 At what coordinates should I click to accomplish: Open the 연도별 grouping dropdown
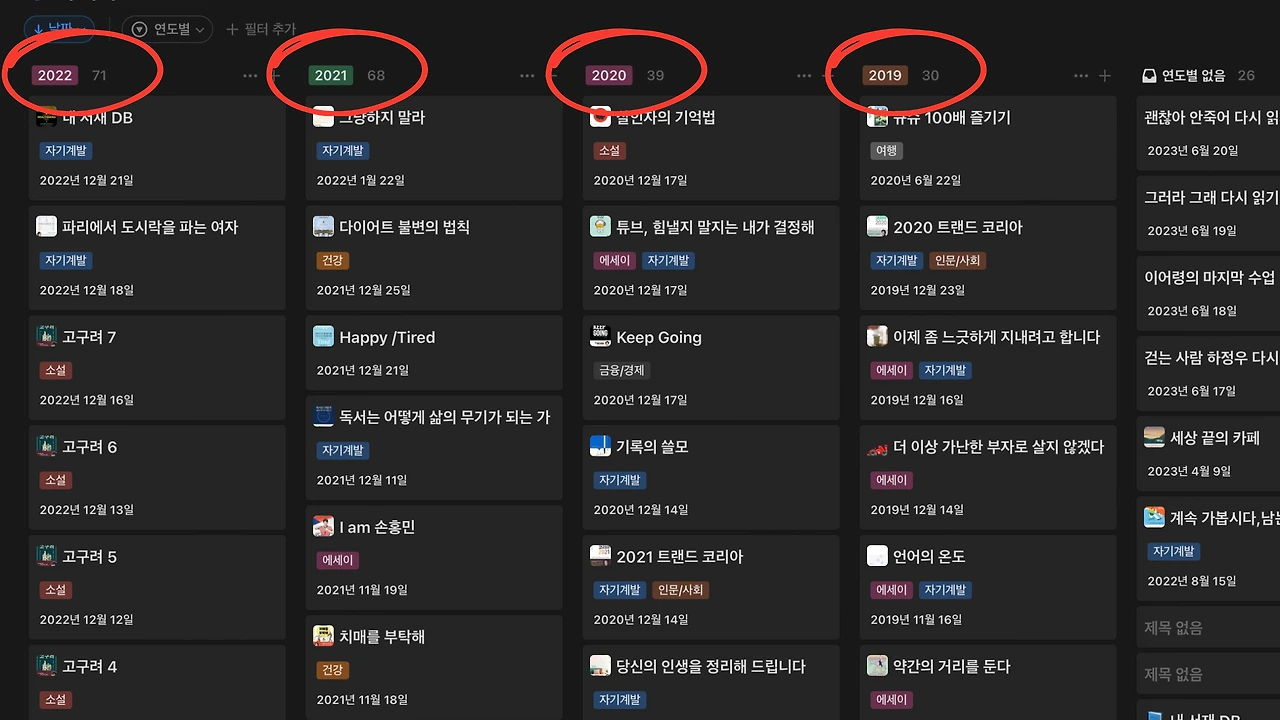[x=167, y=30]
